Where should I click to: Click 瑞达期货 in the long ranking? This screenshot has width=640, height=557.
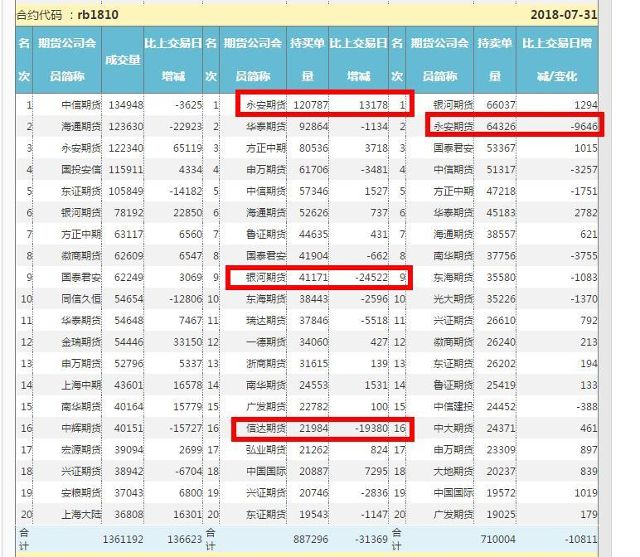coord(266,321)
